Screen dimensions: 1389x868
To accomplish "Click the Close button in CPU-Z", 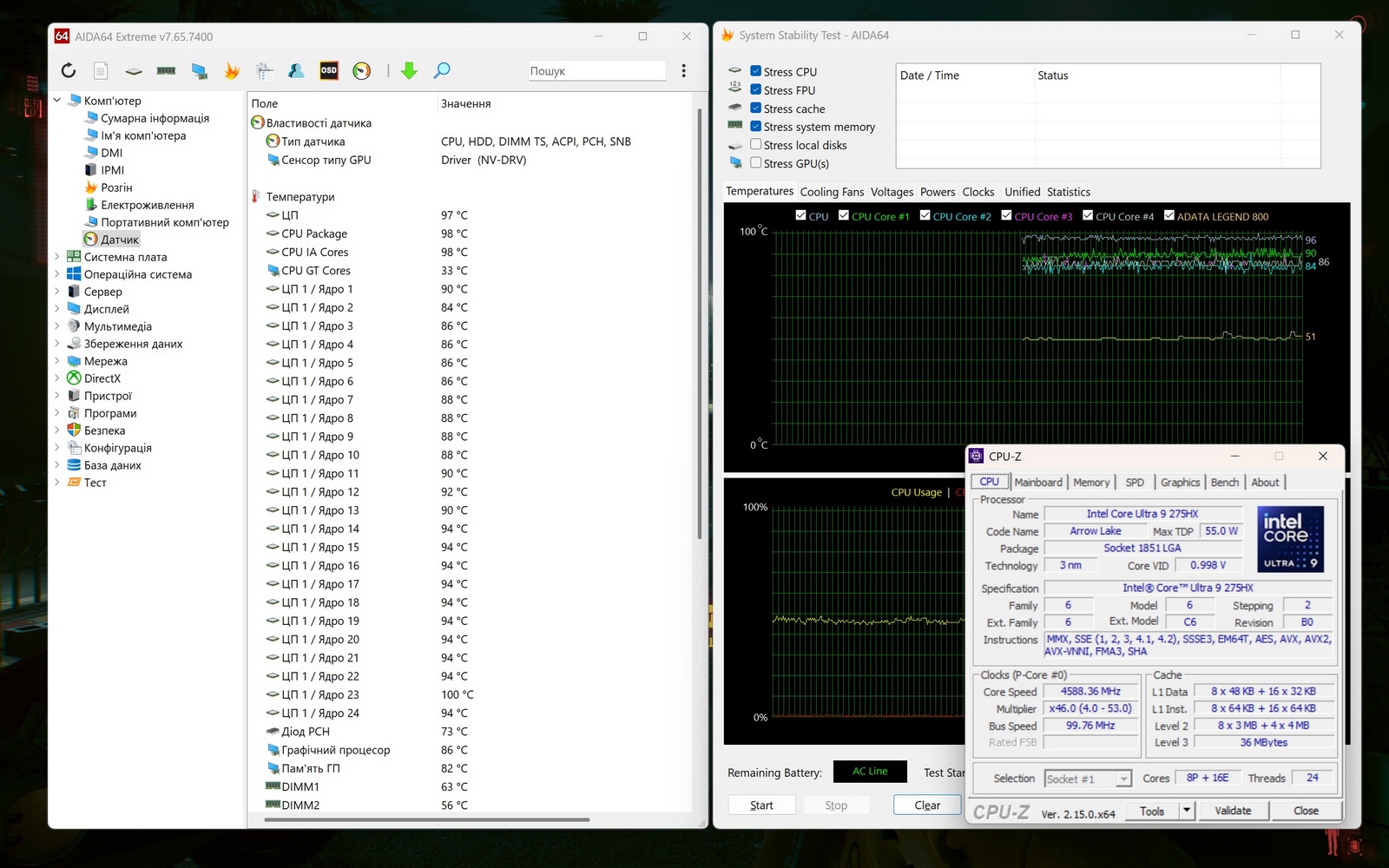I will click(1306, 811).
